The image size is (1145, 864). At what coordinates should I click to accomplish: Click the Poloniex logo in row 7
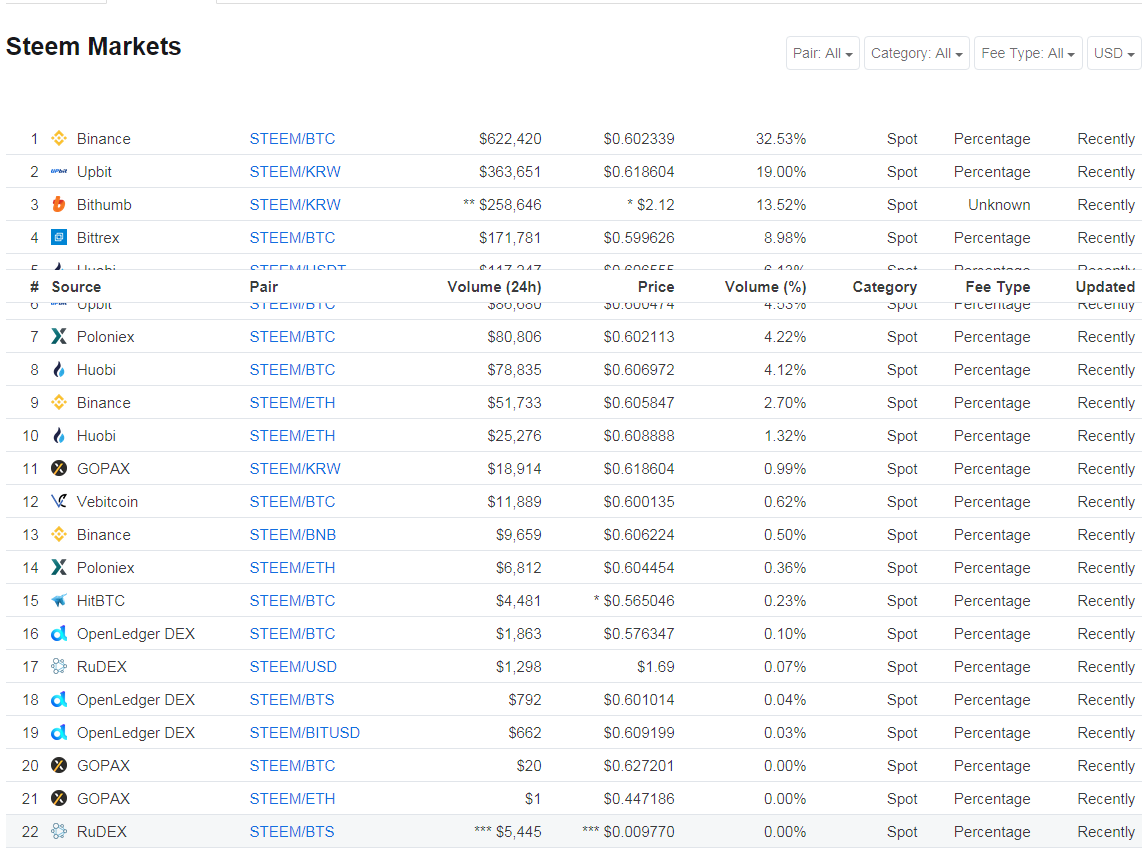tap(59, 336)
